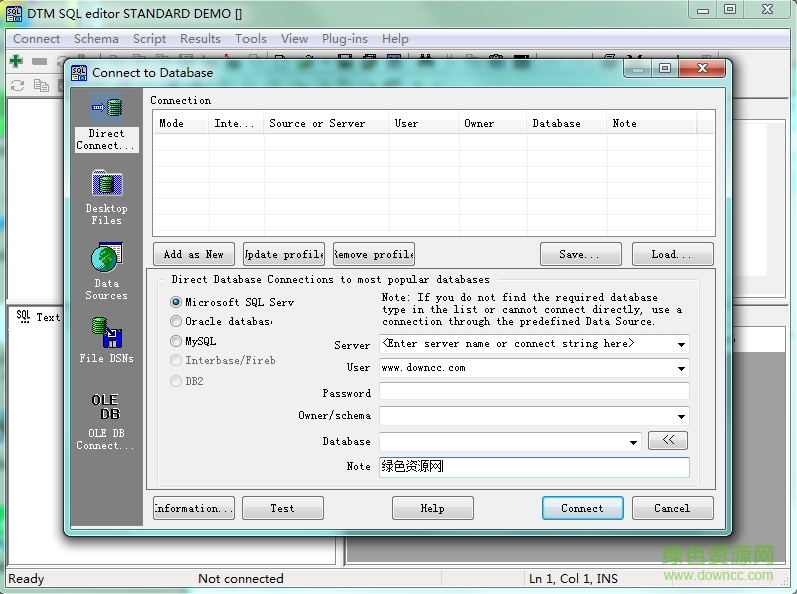The width and height of the screenshot is (797, 594).
Task: Open the Results menu
Action: (200, 39)
